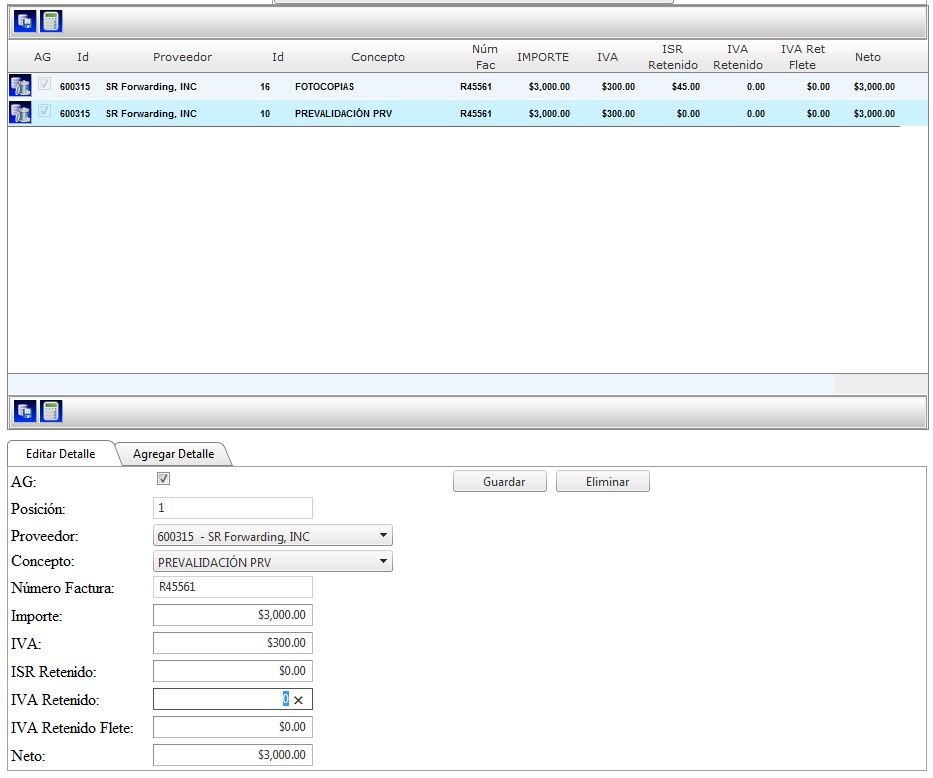Sort by the AG column header
The height and width of the screenshot is (778, 933).
point(42,57)
